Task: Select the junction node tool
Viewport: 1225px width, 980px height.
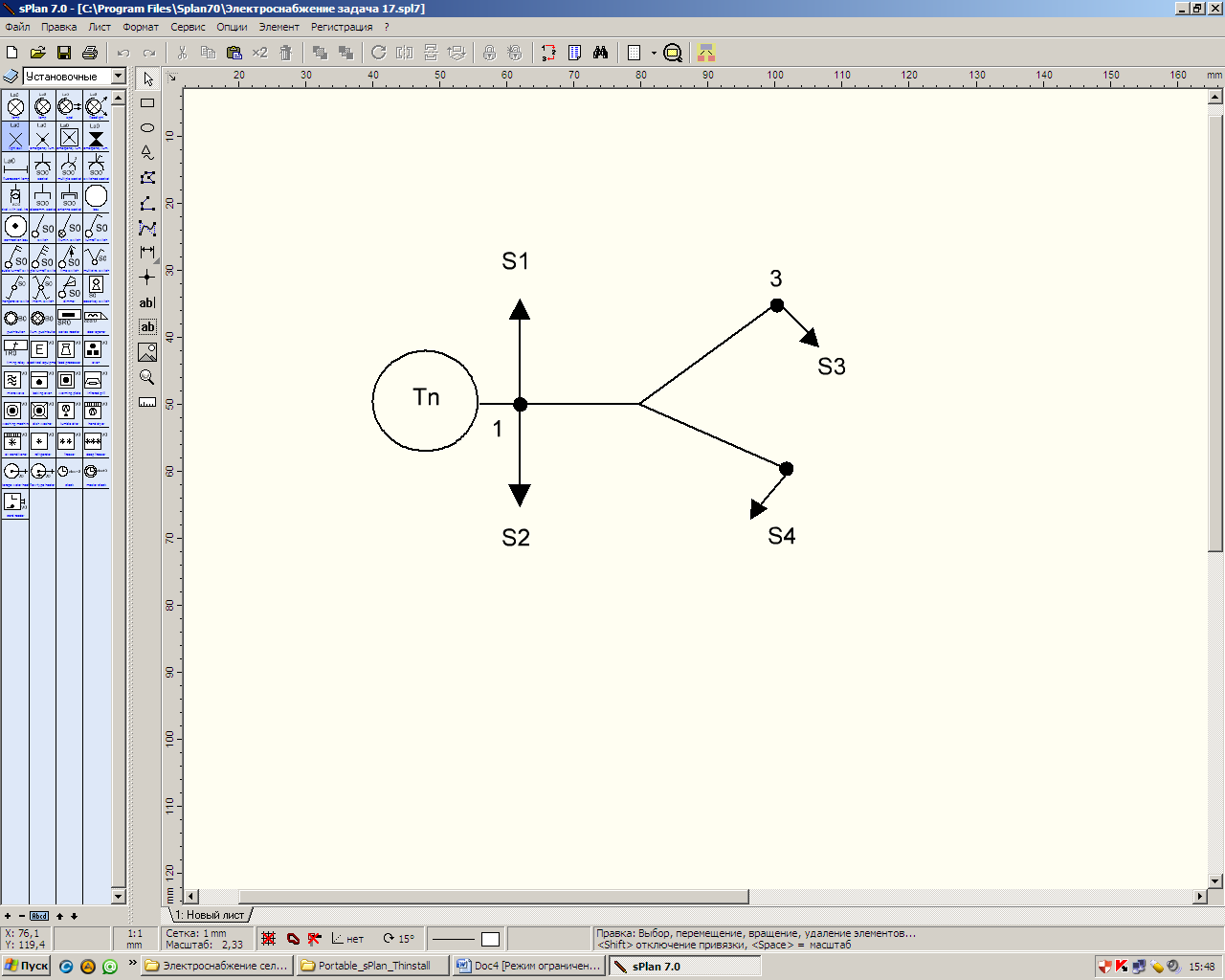Action: 147,278
